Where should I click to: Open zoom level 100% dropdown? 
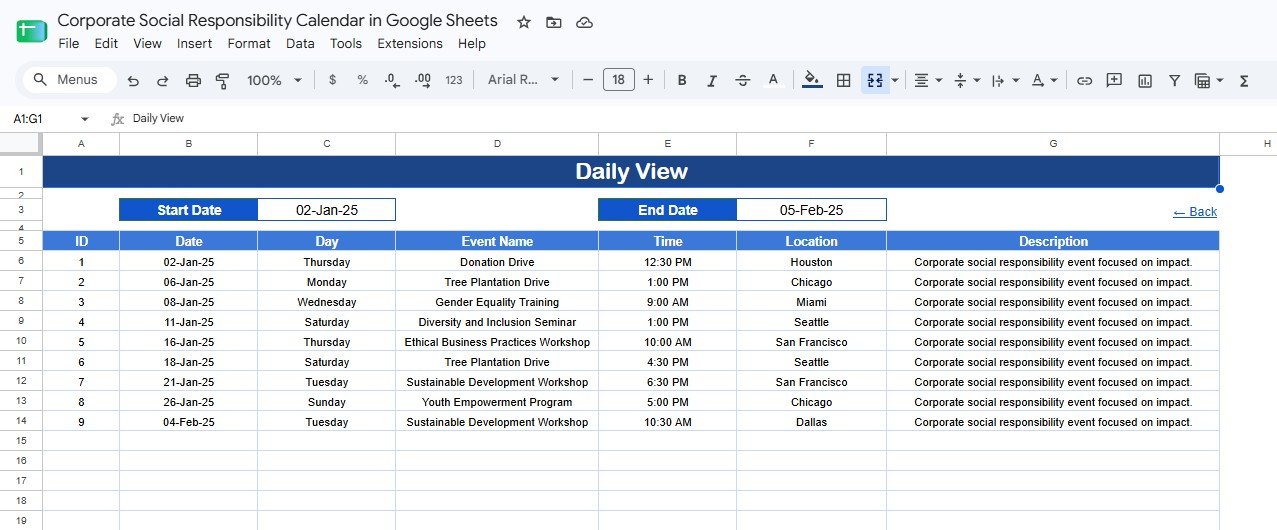pos(274,80)
